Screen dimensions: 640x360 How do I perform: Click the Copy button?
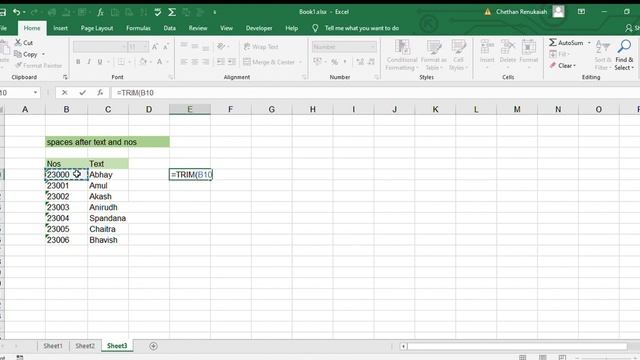tap(30, 54)
